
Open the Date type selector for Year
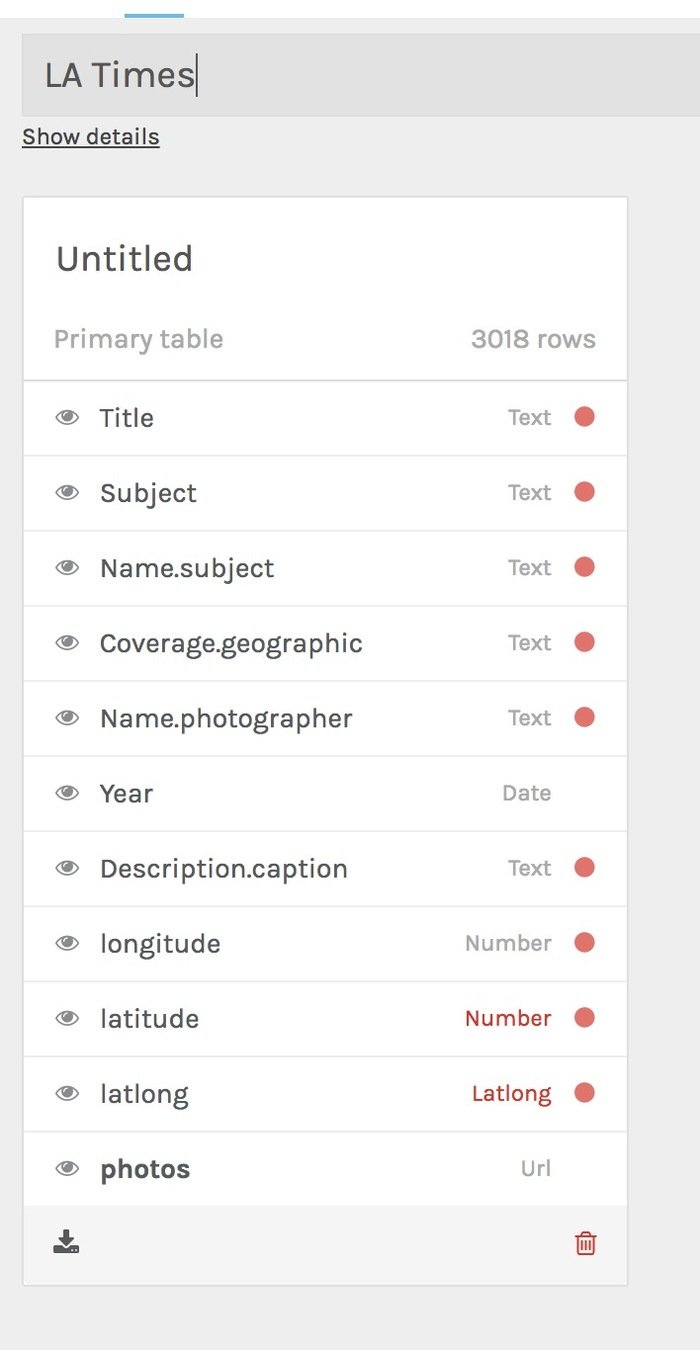pyautogui.click(x=526, y=793)
